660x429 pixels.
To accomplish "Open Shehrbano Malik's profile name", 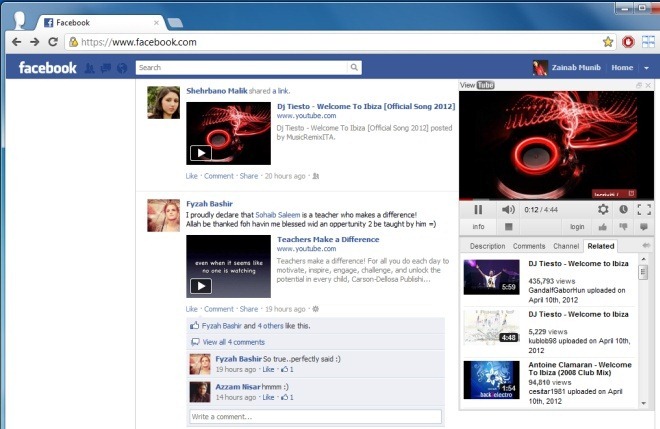I will tap(217, 91).
